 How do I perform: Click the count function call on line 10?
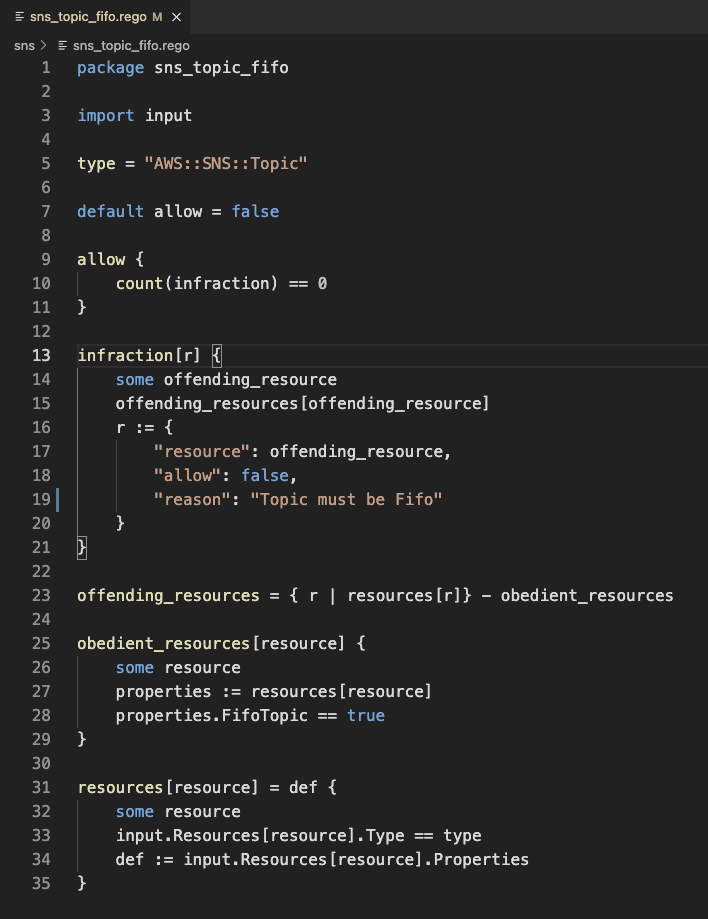click(139, 283)
